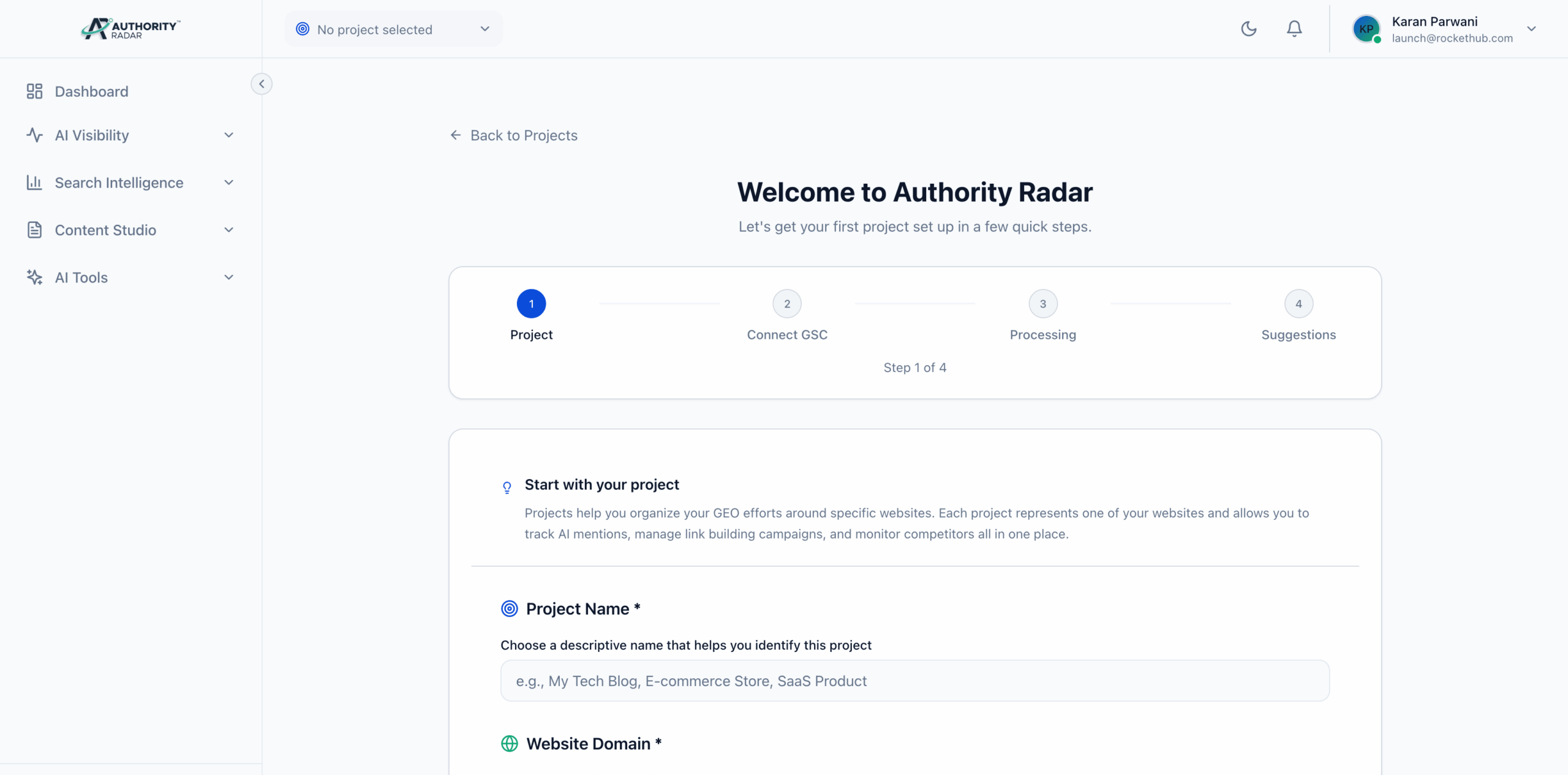Screen dimensions: 1568x775
Task: Click the target icon in the project selector
Action: pyautogui.click(x=303, y=29)
